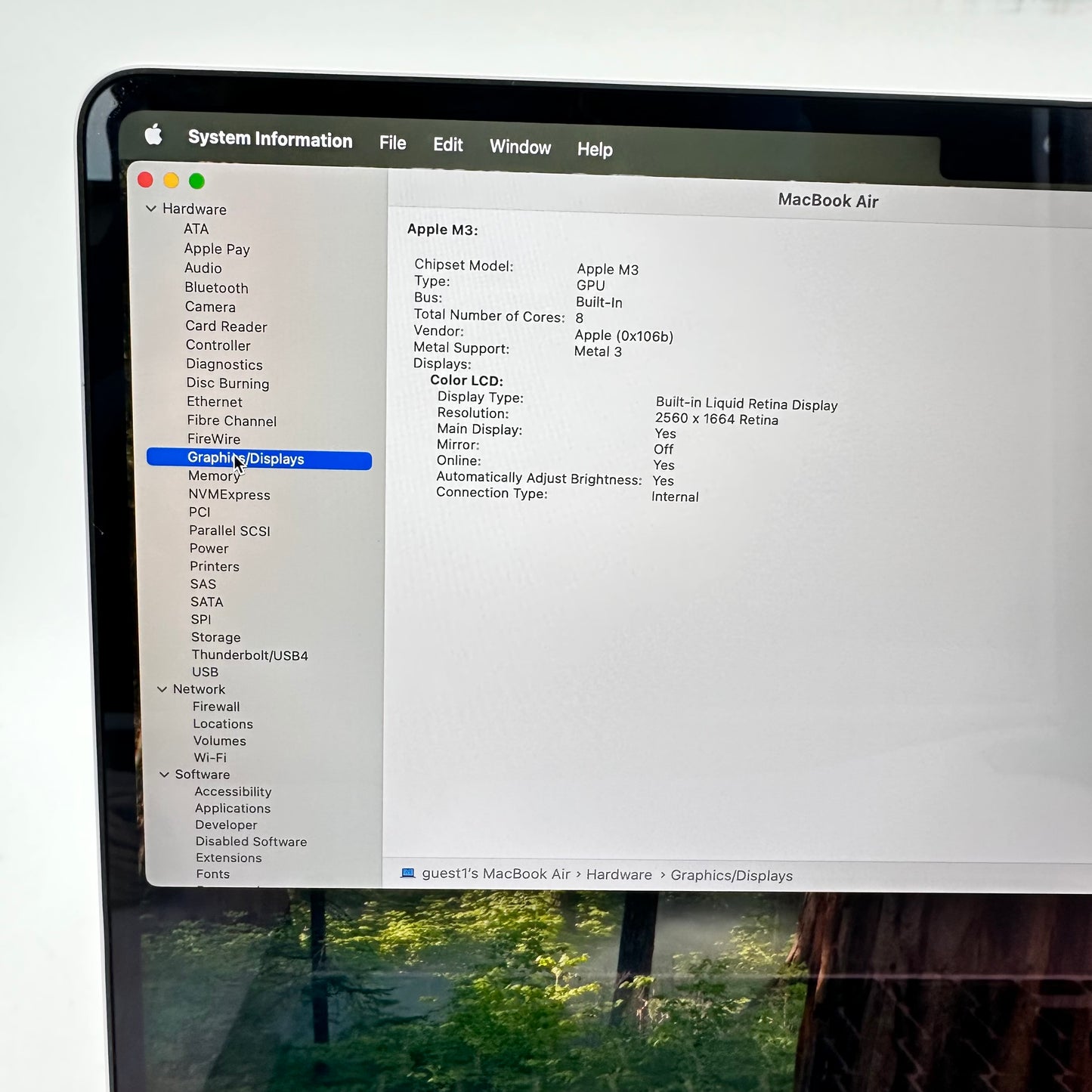1092x1092 pixels.
Task: Click Built-in Liquid Retina Display value
Action: pyautogui.click(x=747, y=404)
